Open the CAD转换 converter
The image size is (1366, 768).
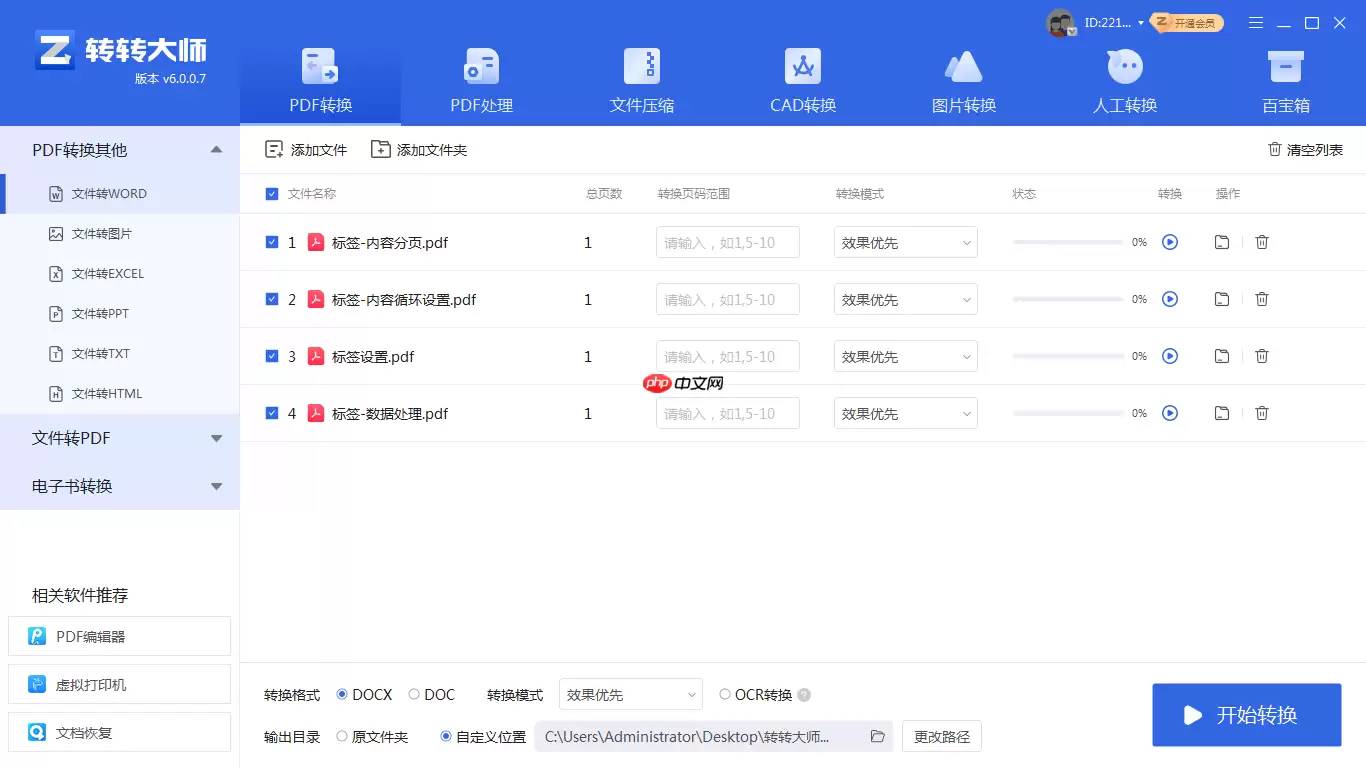point(802,80)
